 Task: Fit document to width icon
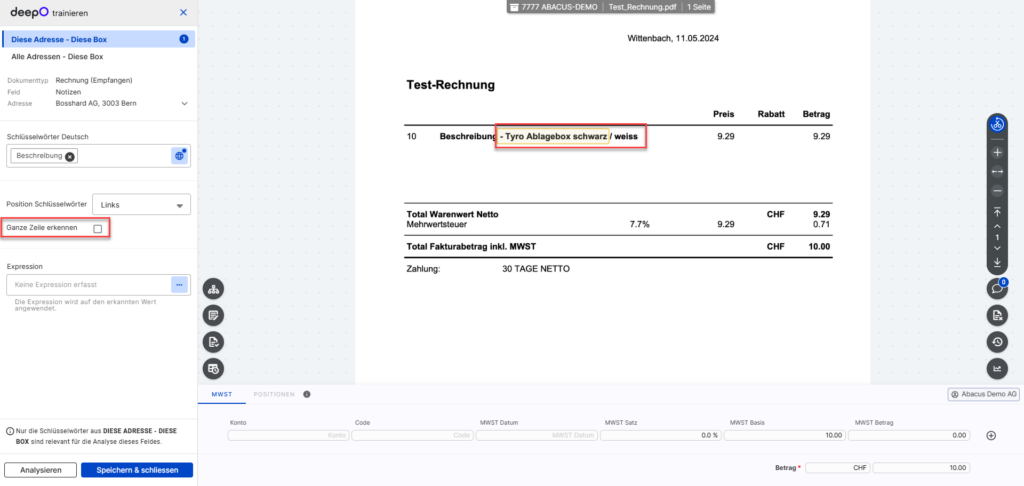tap(996, 172)
